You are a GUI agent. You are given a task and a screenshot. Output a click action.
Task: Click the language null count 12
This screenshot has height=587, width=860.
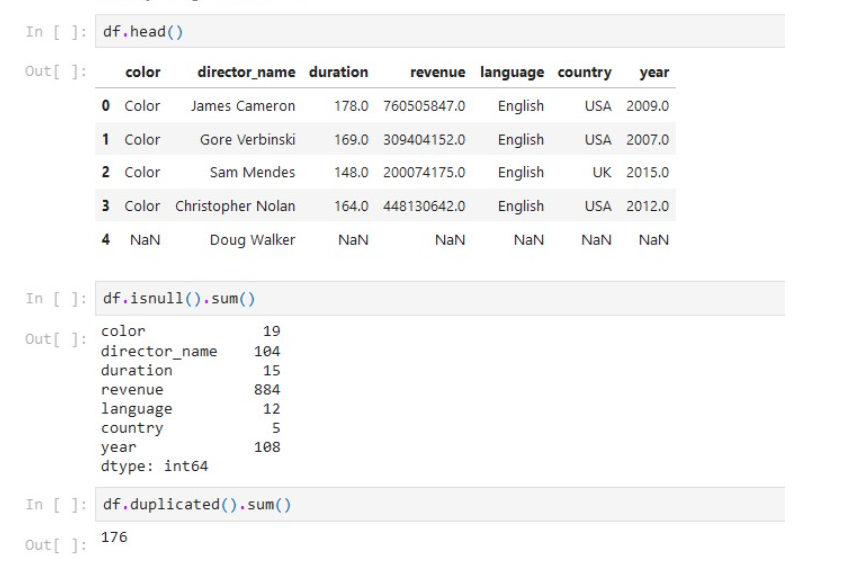click(x=271, y=409)
